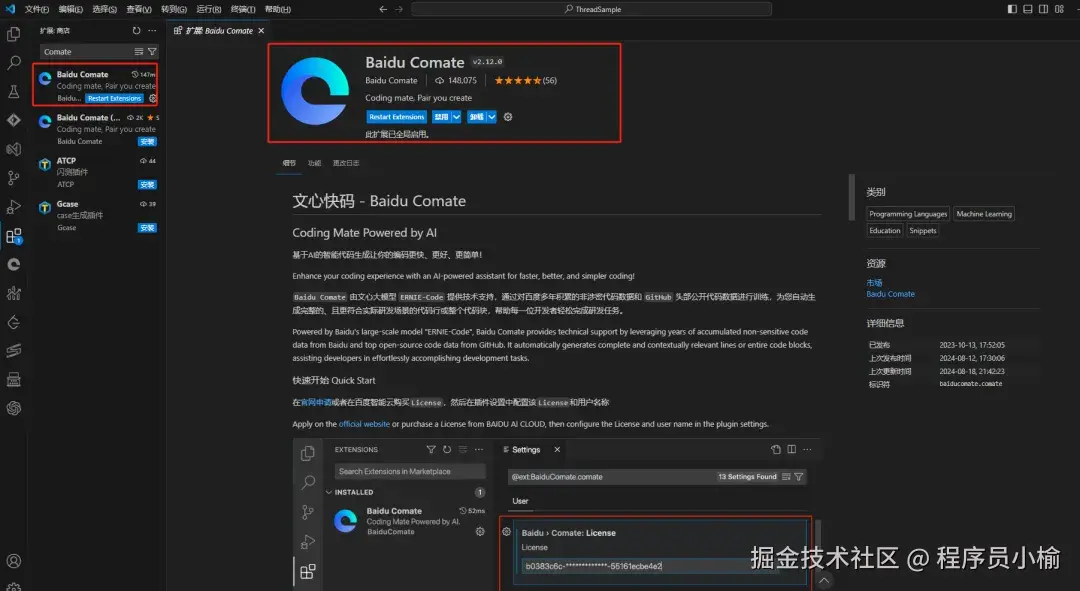Select the Education category tag
The image size is (1080, 591).
click(x=884, y=231)
